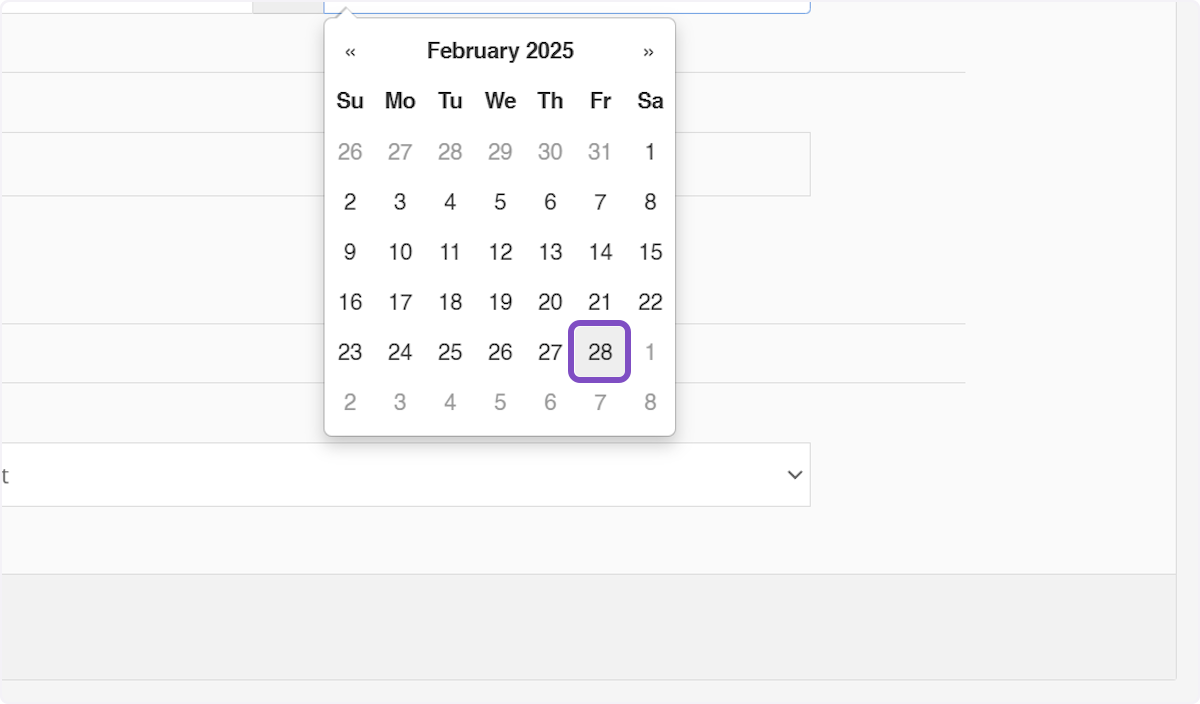This screenshot has width=1200, height=704.
Task: Pick February 14 on the calendar
Action: pyautogui.click(x=600, y=252)
